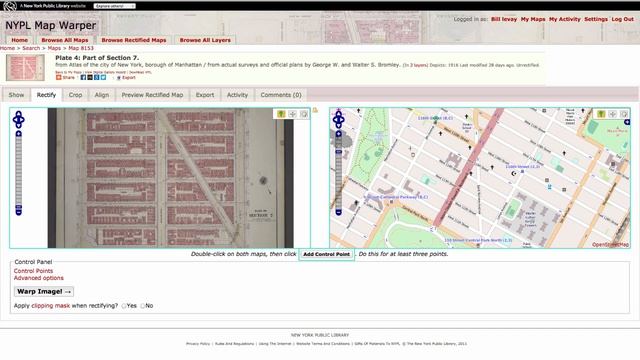The height and width of the screenshot is (360, 640).
Task: Open the OpenStreetMap attribution link
Action: click(x=611, y=244)
